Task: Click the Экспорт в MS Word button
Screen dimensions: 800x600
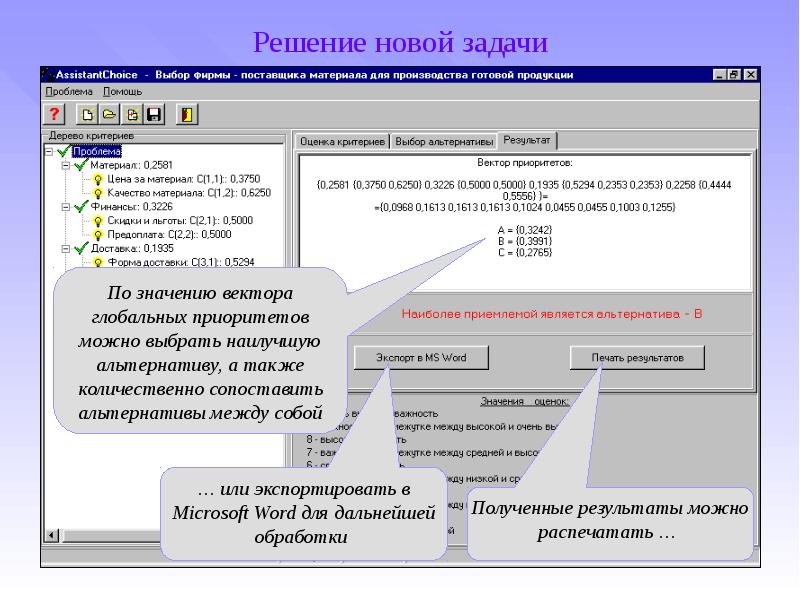Action: pos(421,358)
